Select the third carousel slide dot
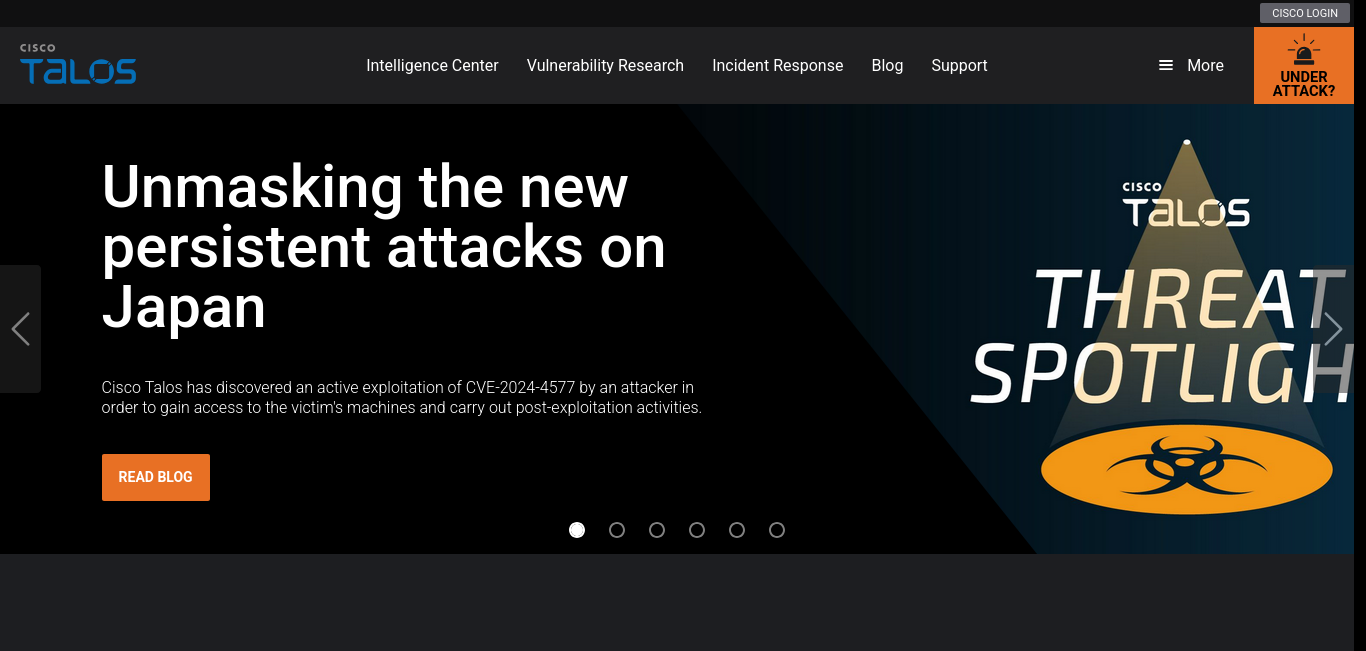Viewport: 1366px width, 651px height. click(657, 530)
